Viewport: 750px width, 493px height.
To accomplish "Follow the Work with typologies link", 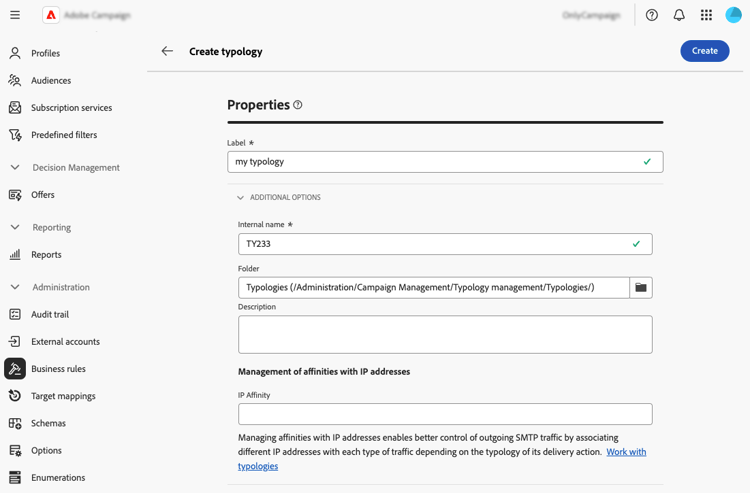I will tap(626, 452).
